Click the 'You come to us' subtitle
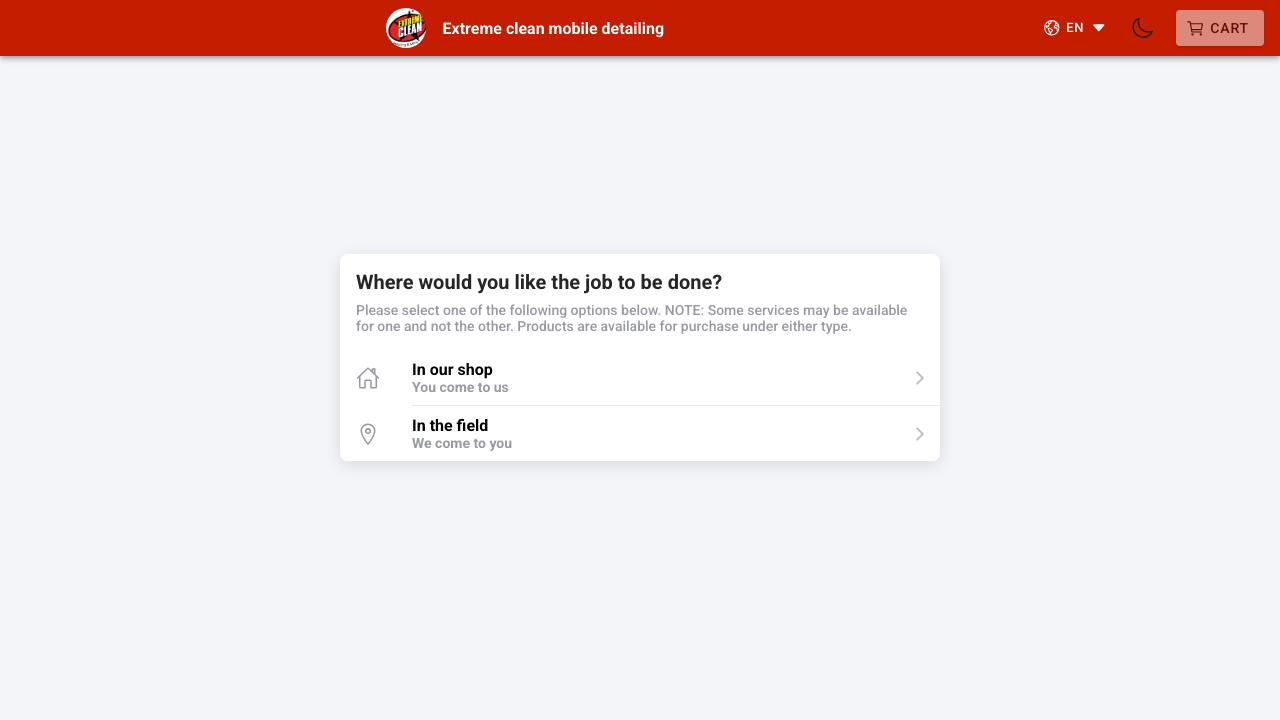Image resolution: width=1280 pixels, height=720 pixels. [460, 388]
